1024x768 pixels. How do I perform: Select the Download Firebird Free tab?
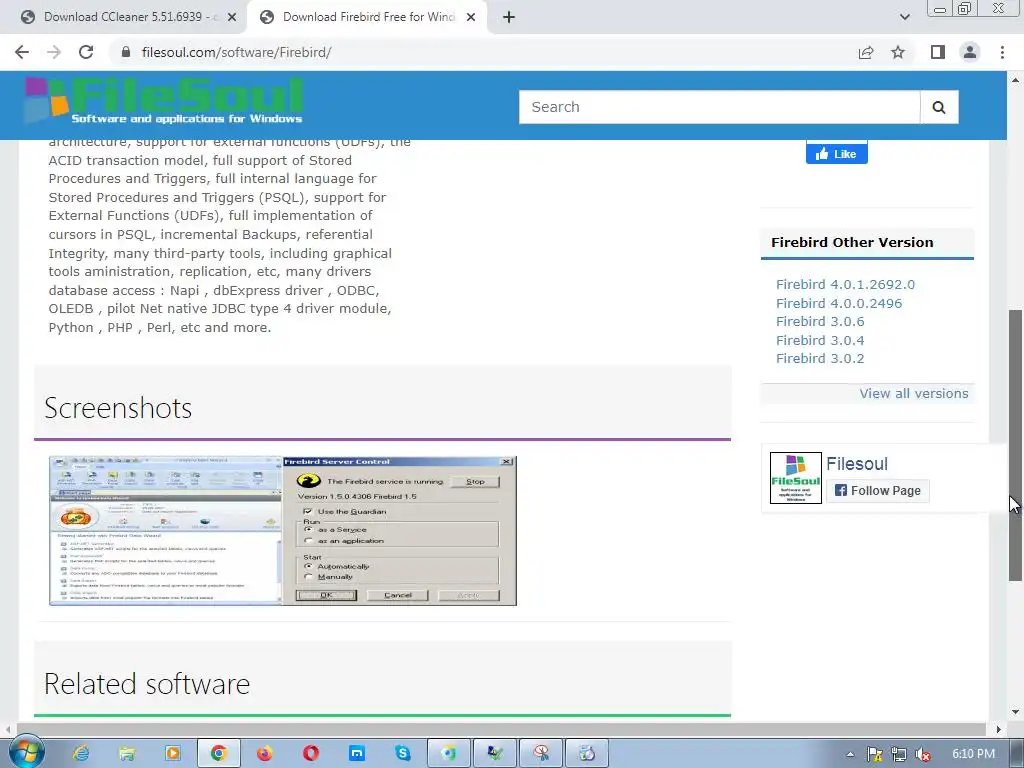click(x=368, y=18)
